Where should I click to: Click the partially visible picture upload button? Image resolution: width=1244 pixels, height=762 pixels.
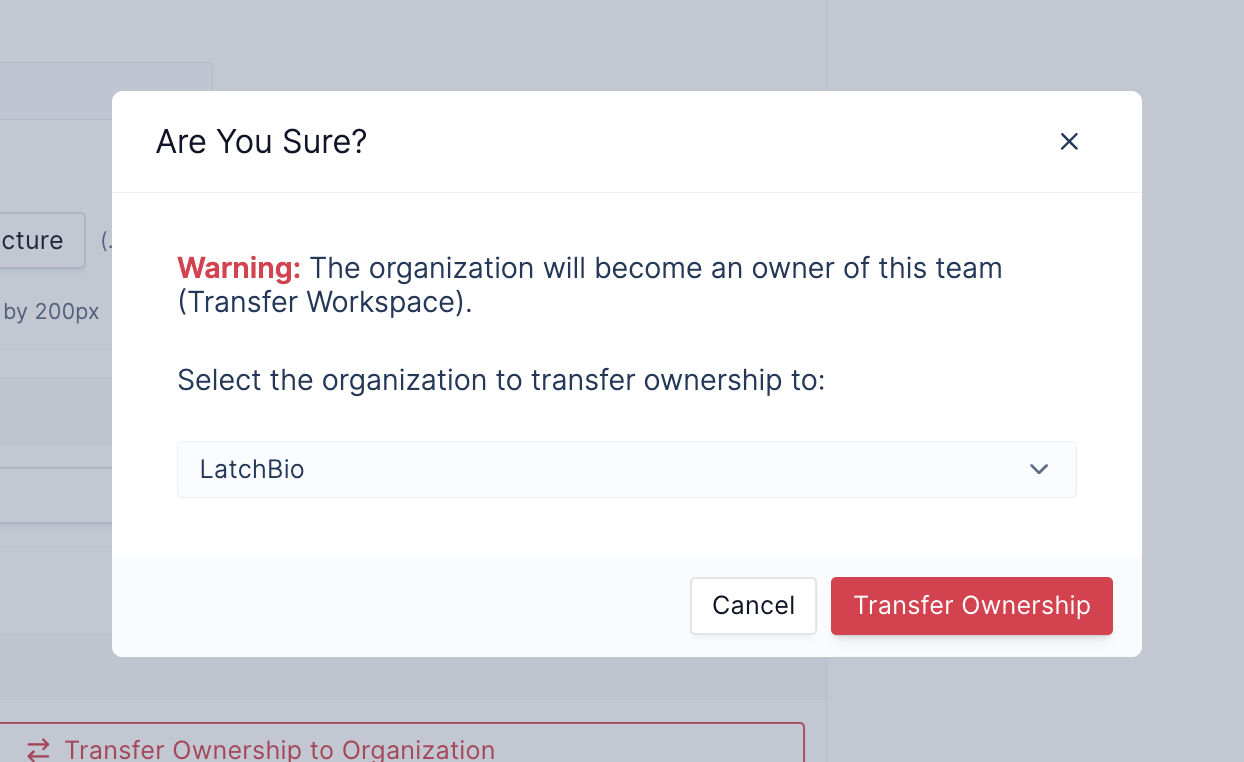click(x=42, y=240)
